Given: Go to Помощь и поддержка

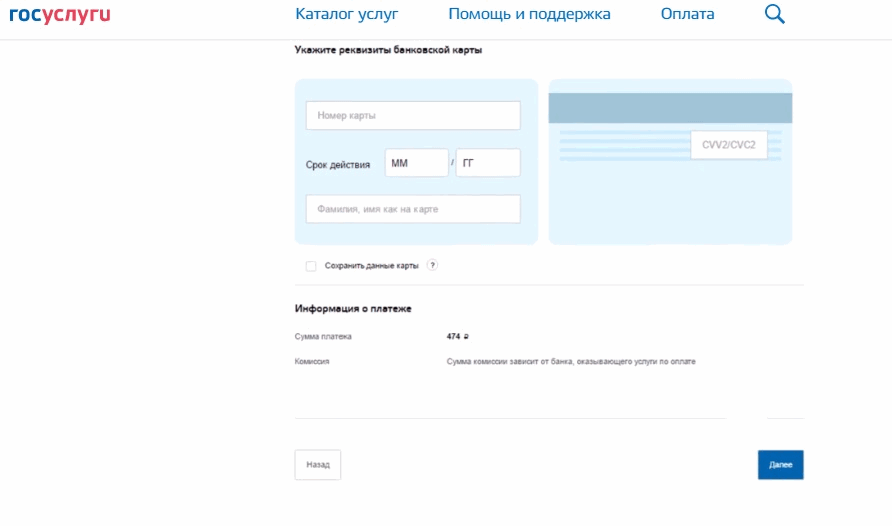Looking at the screenshot, I should pyautogui.click(x=529, y=14).
